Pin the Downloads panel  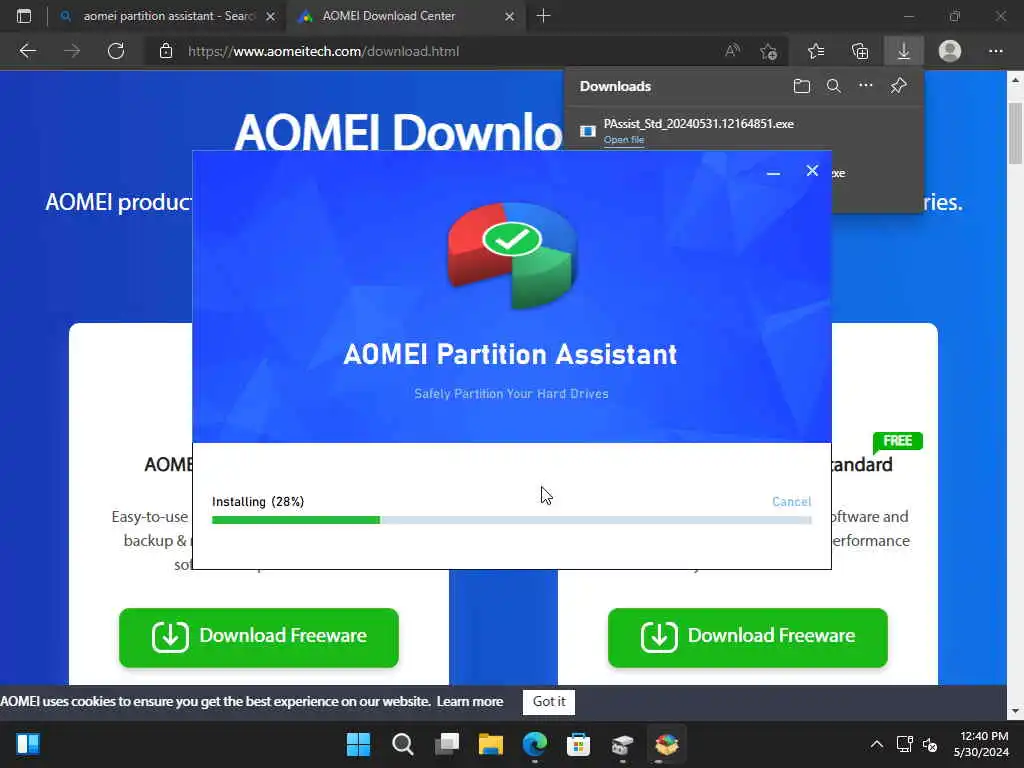click(x=899, y=86)
